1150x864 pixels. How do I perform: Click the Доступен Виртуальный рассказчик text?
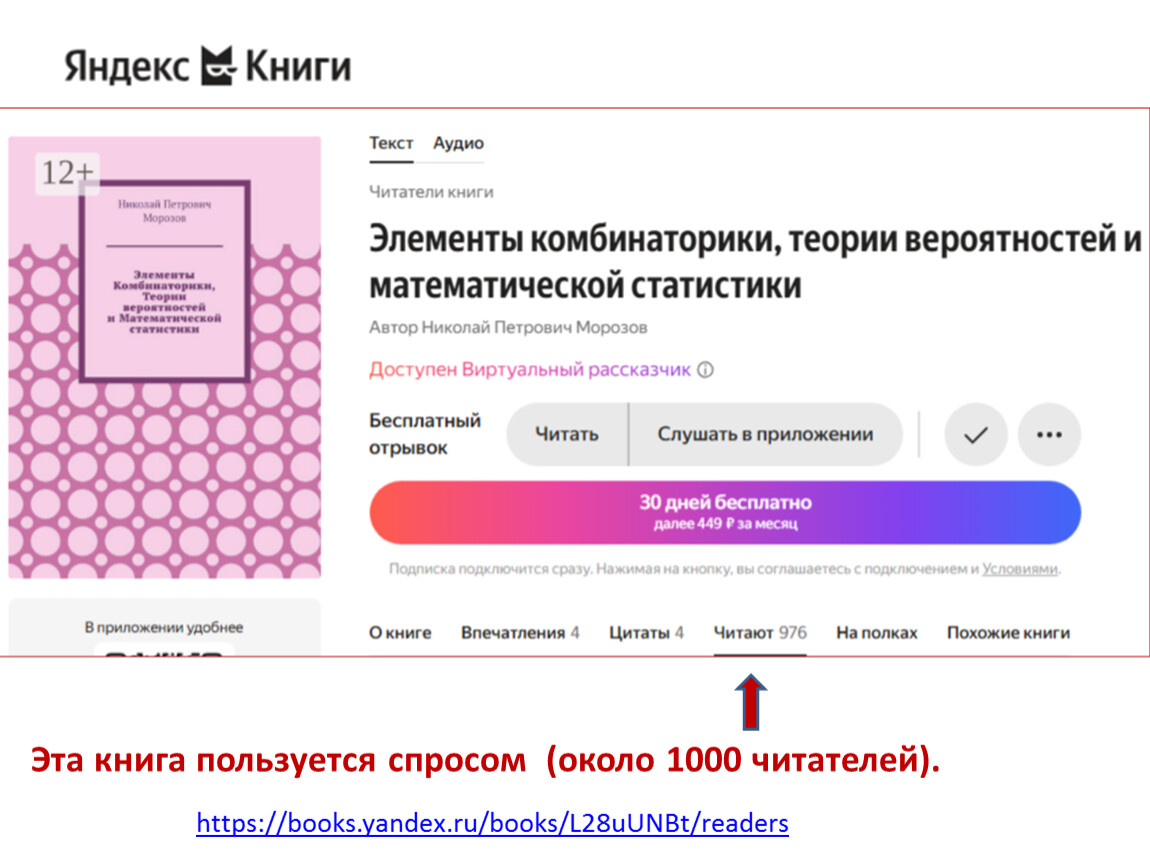530,370
